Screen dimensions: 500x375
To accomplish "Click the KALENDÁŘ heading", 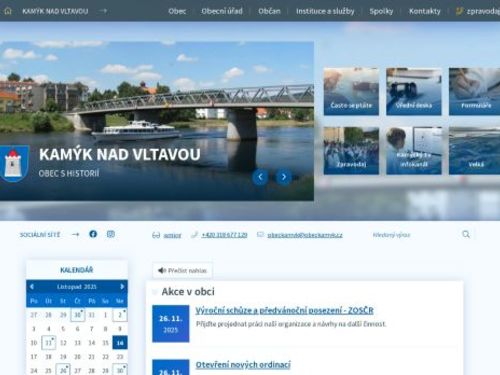I will 77,270.
